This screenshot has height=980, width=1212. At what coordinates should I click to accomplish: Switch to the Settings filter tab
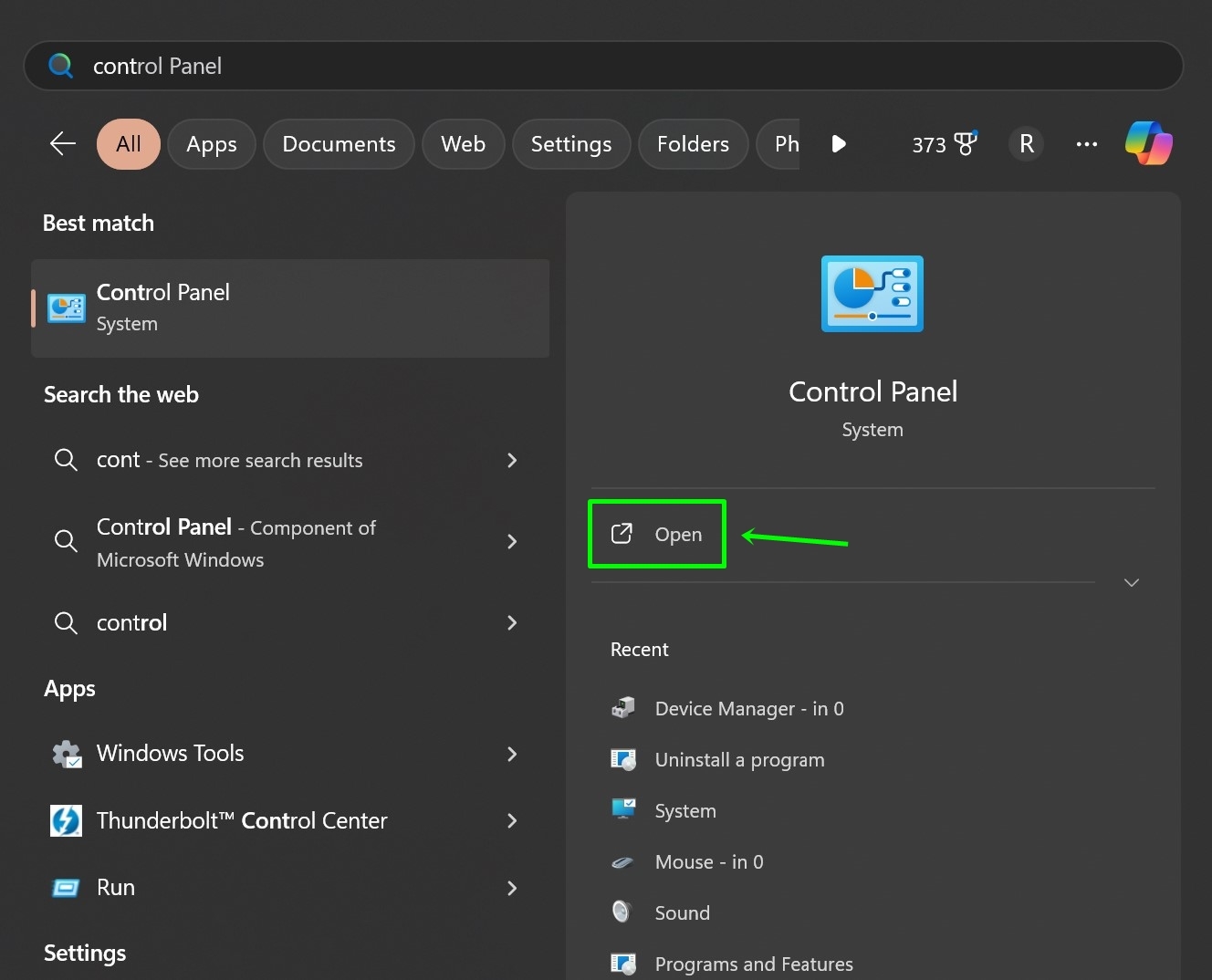tap(570, 143)
